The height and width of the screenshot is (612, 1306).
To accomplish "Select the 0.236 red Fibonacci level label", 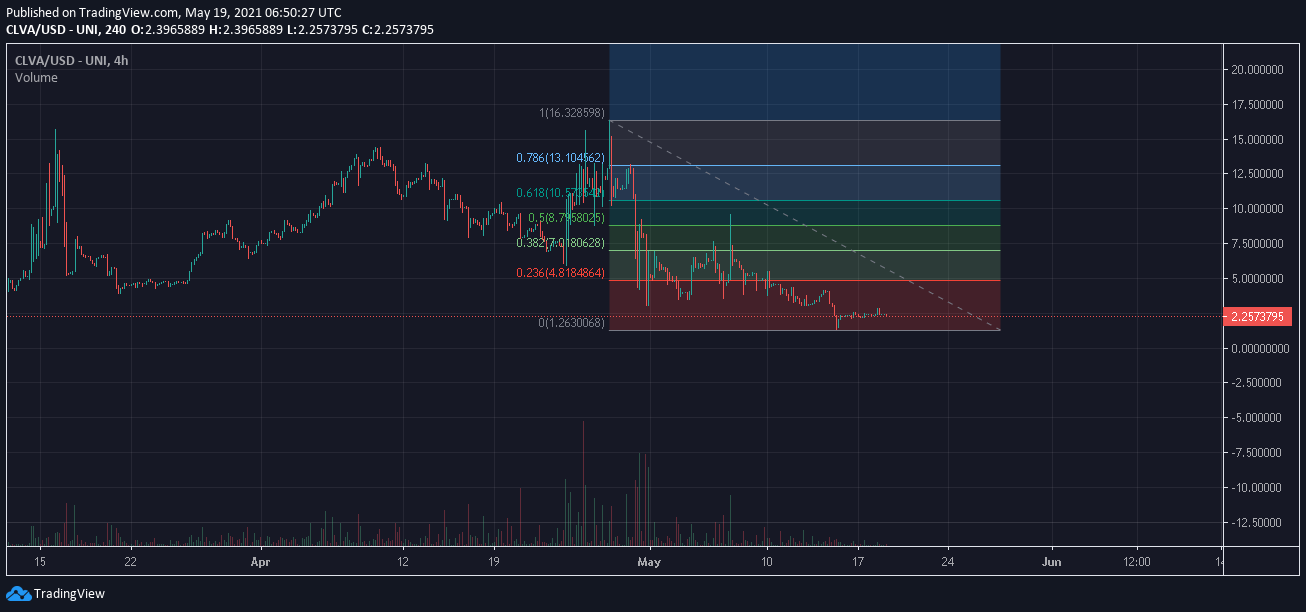I will (x=560, y=273).
